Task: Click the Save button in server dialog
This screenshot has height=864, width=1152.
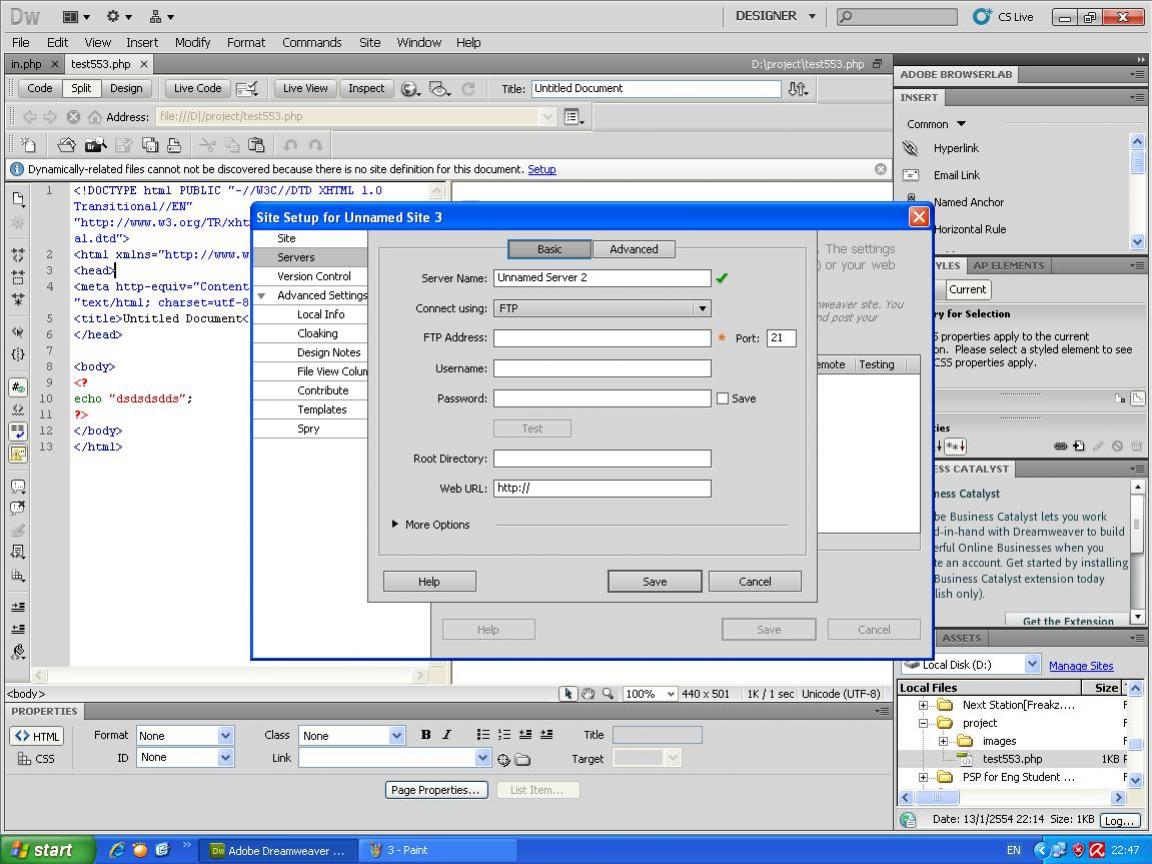Action: (655, 582)
